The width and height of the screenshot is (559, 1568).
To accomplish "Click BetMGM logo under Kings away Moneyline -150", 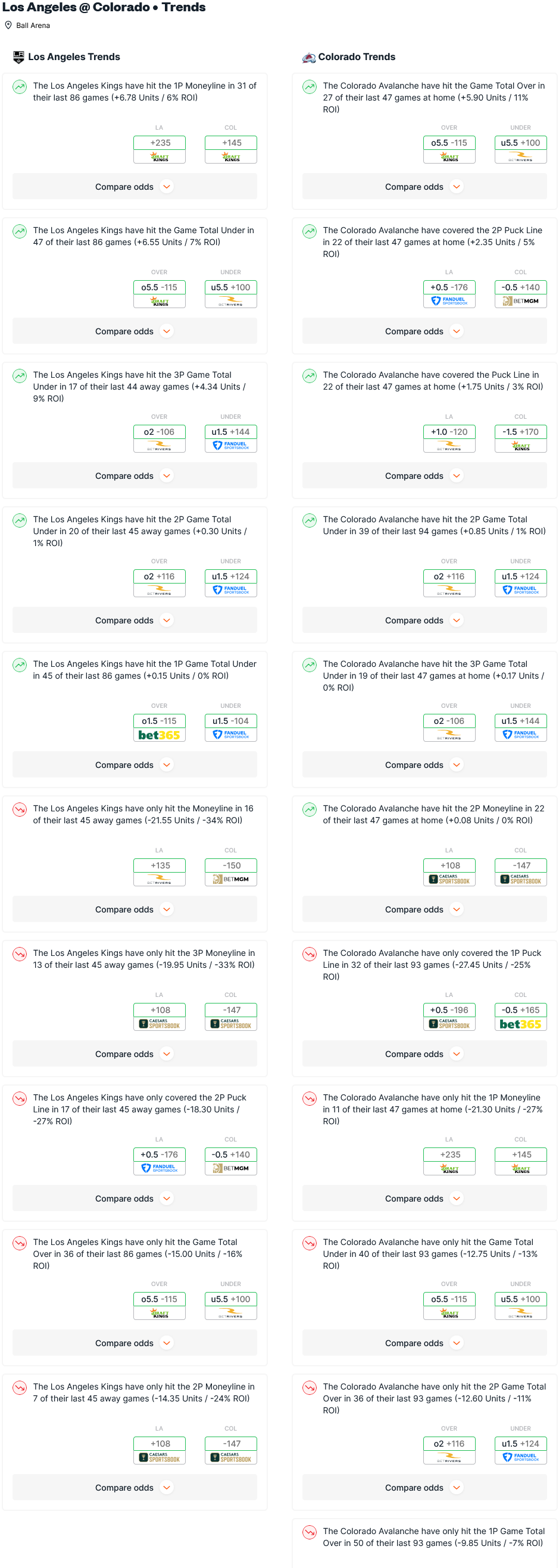I will (230, 879).
